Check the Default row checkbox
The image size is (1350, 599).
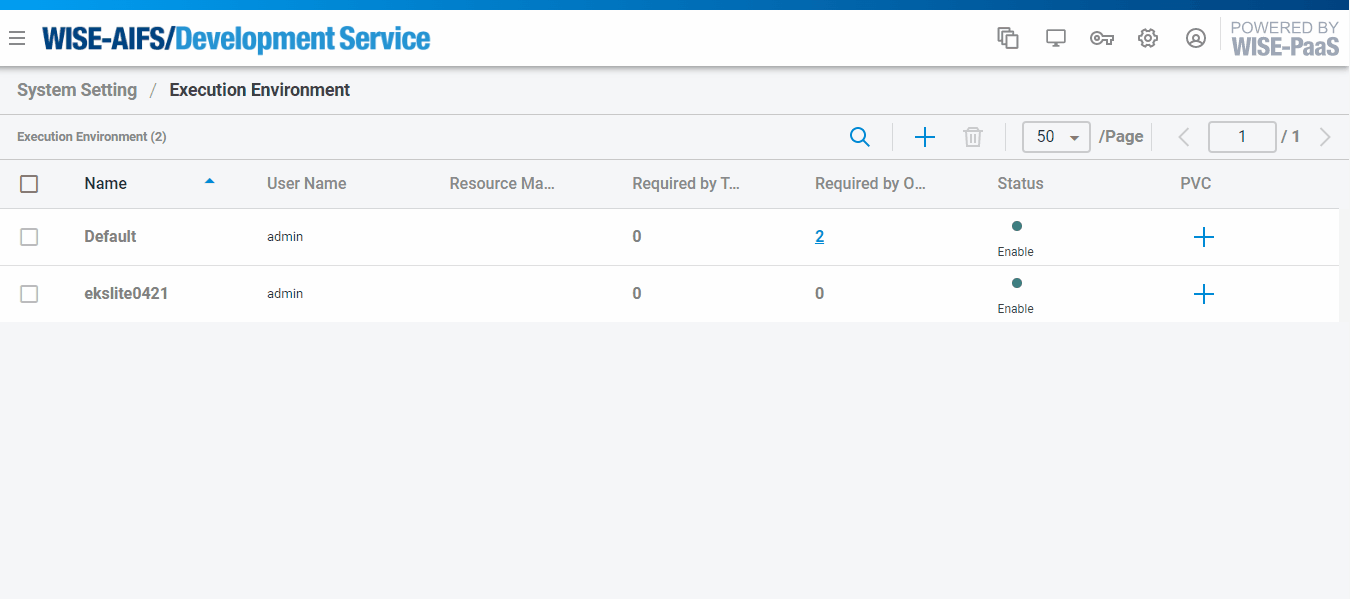29,237
